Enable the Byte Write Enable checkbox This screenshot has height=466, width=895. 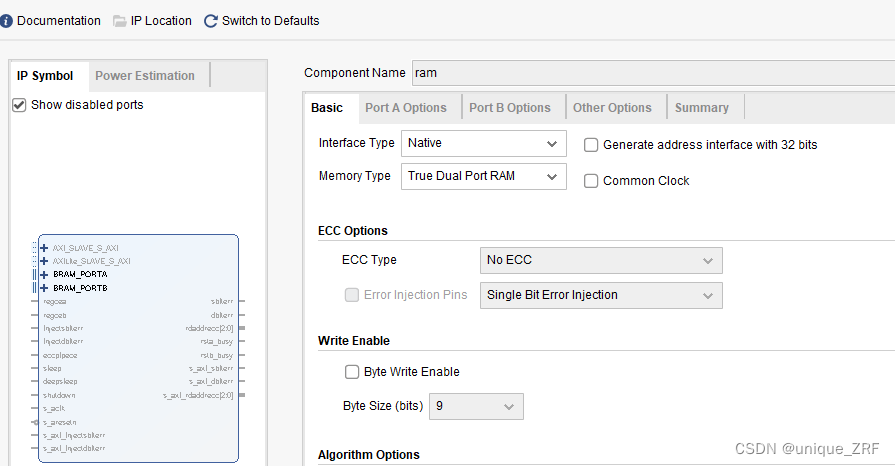tap(352, 372)
